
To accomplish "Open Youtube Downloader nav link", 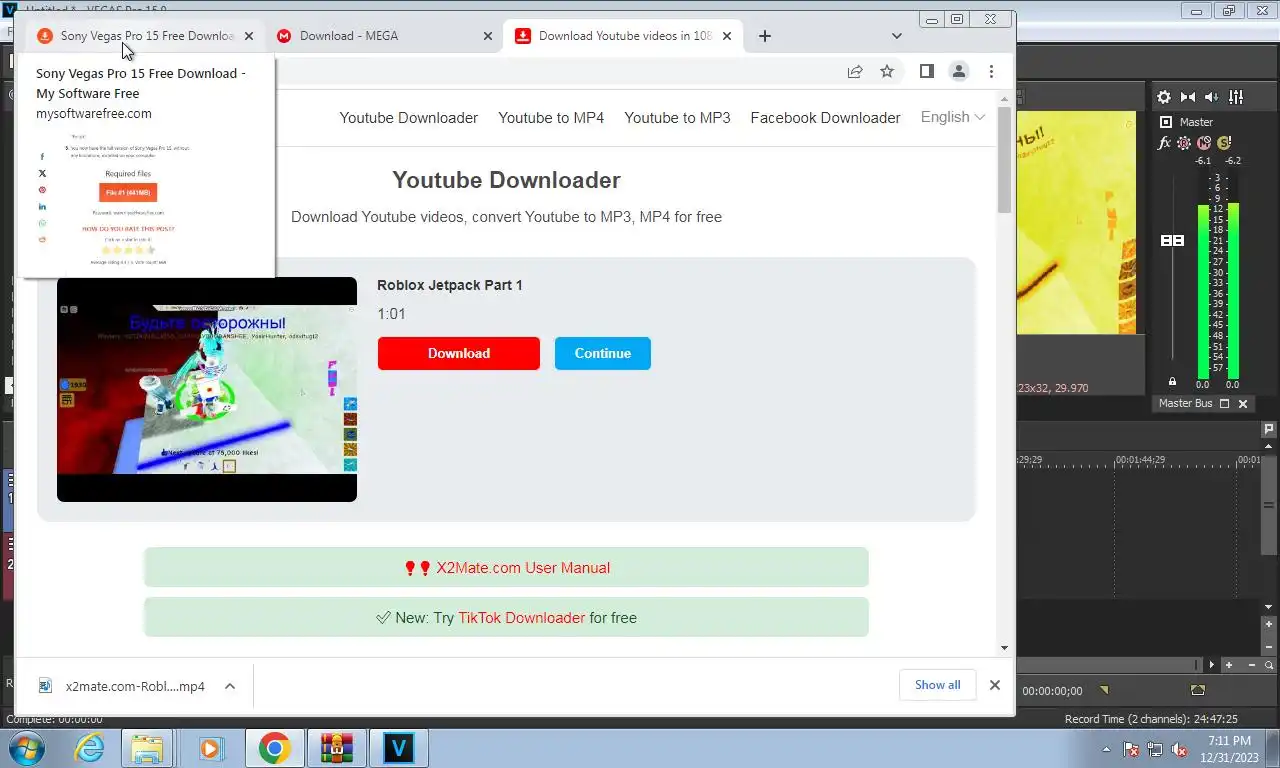I will point(409,118).
